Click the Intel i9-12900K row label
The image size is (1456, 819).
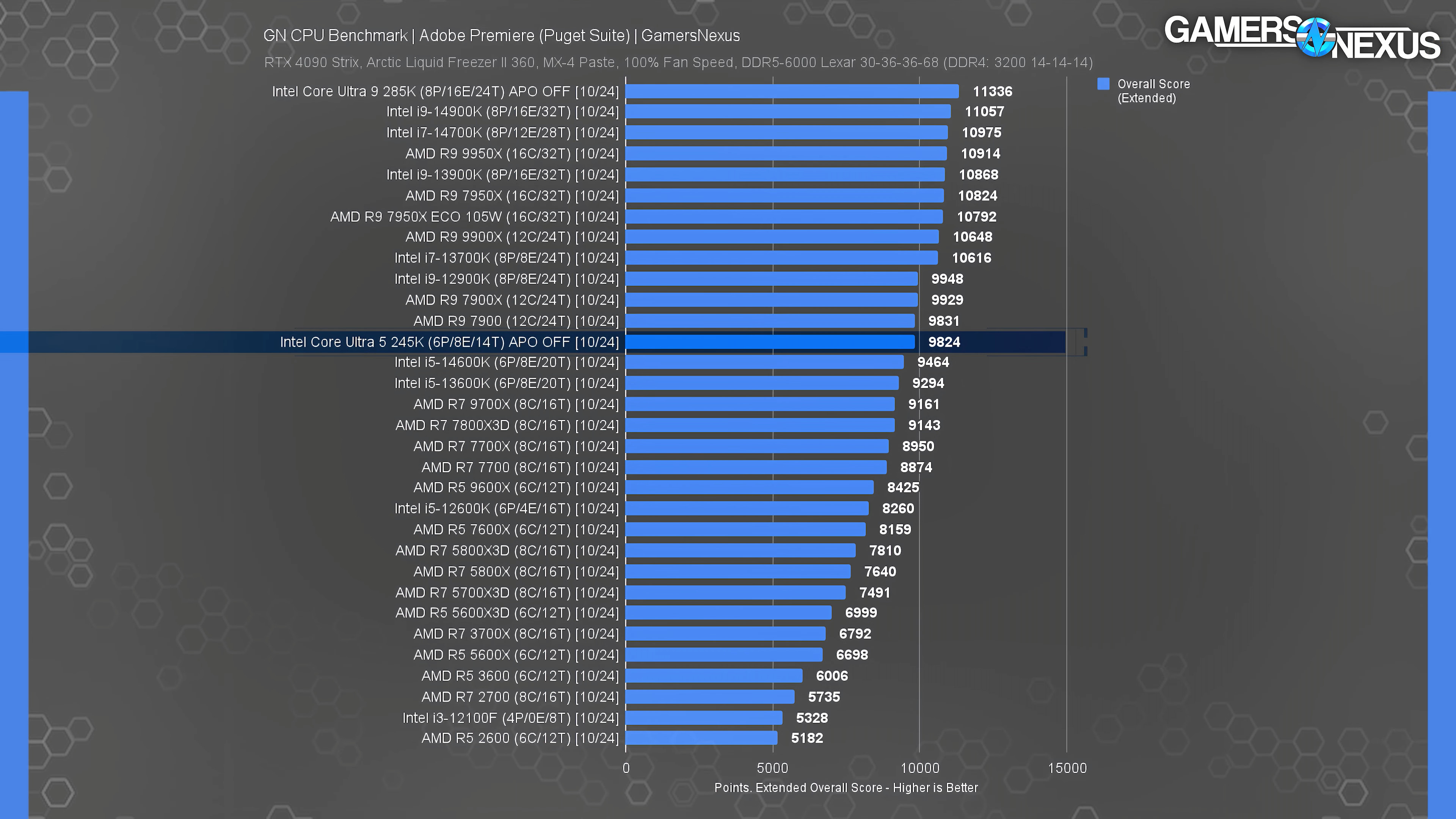[507, 279]
